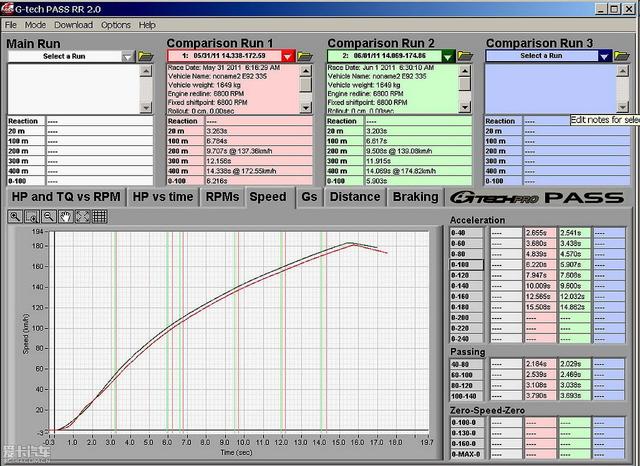This screenshot has width=640, height=466.
Task: Open the Download menu
Action: [x=73, y=25]
